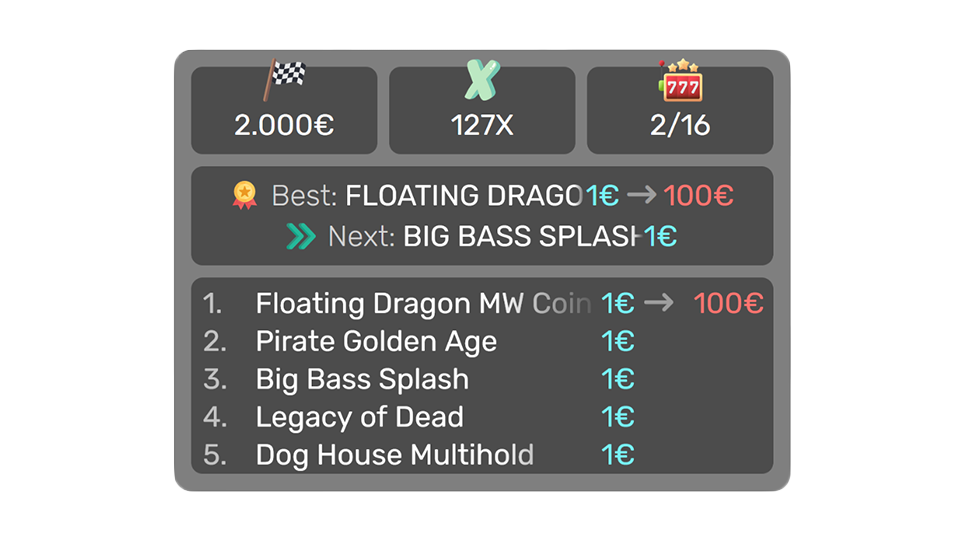Select Big Bass Splash list entry
Viewport: 960px width, 540px height.
coord(362,379)
